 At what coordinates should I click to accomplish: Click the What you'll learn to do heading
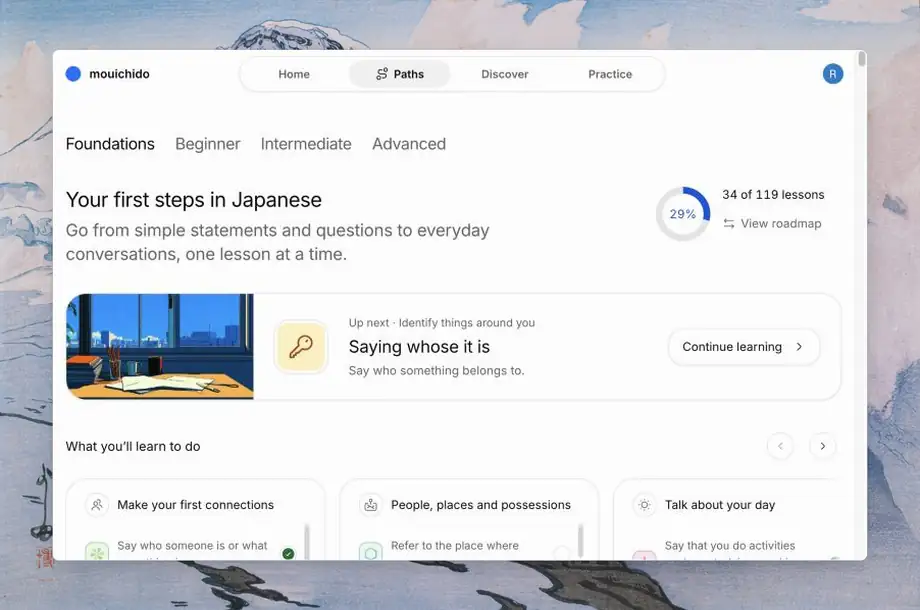(133, 446)
